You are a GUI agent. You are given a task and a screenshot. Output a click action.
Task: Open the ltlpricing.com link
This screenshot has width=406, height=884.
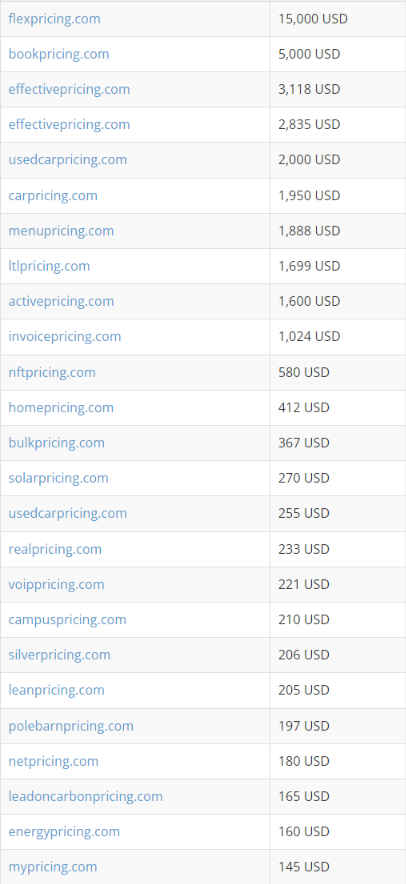pyautogui.click(x=49, y=266)
